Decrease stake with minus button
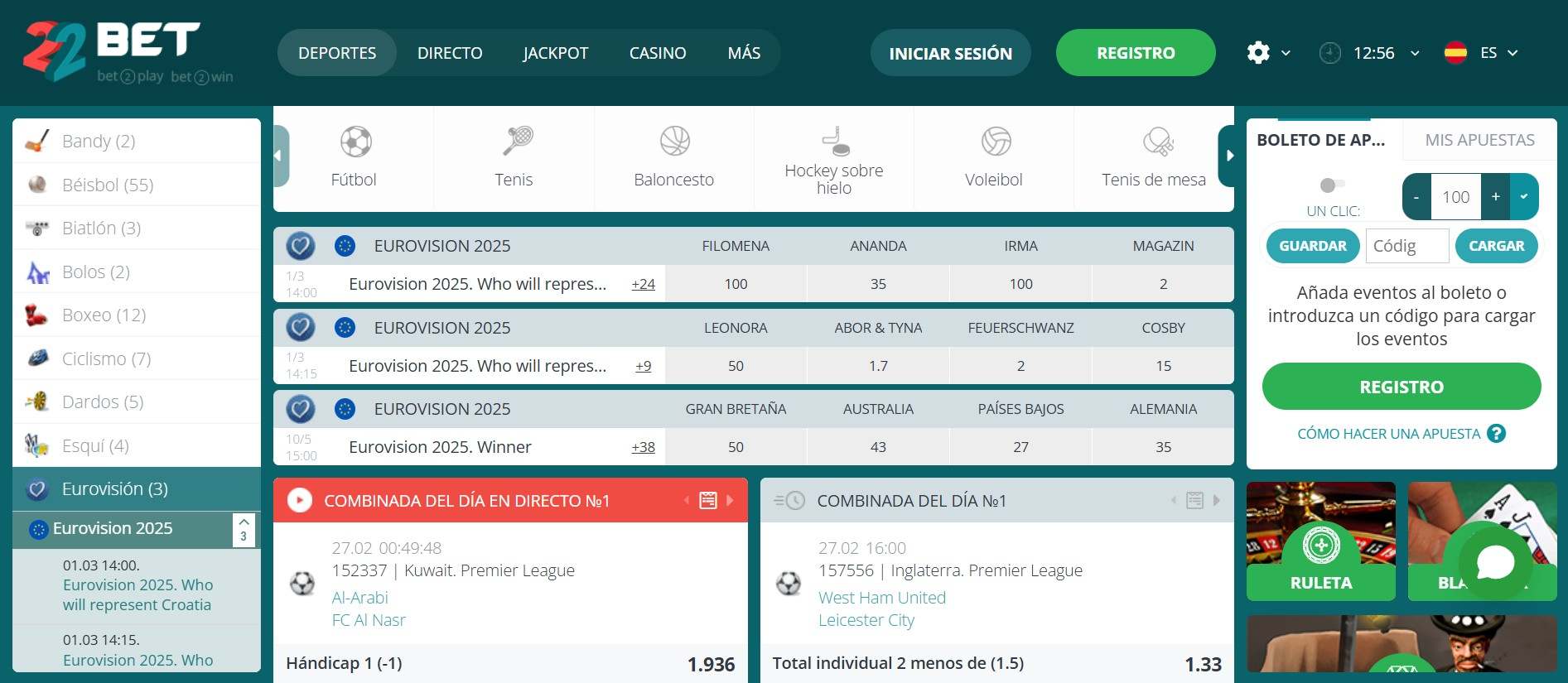Viewport: 1568px width, 683px height. [x=1416, y=196]
